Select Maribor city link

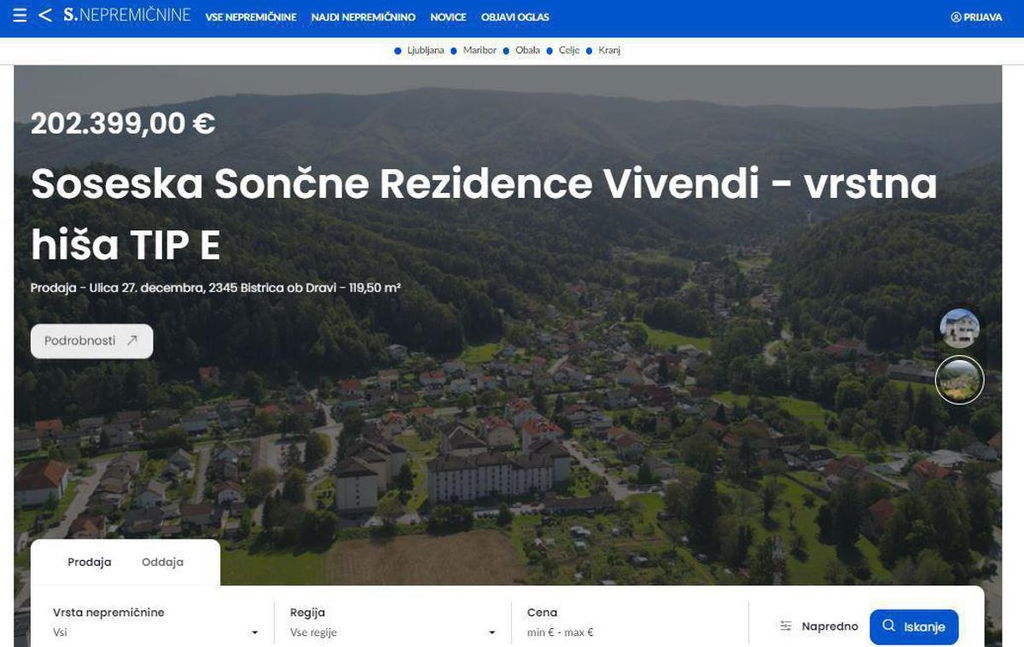[479, 50]
